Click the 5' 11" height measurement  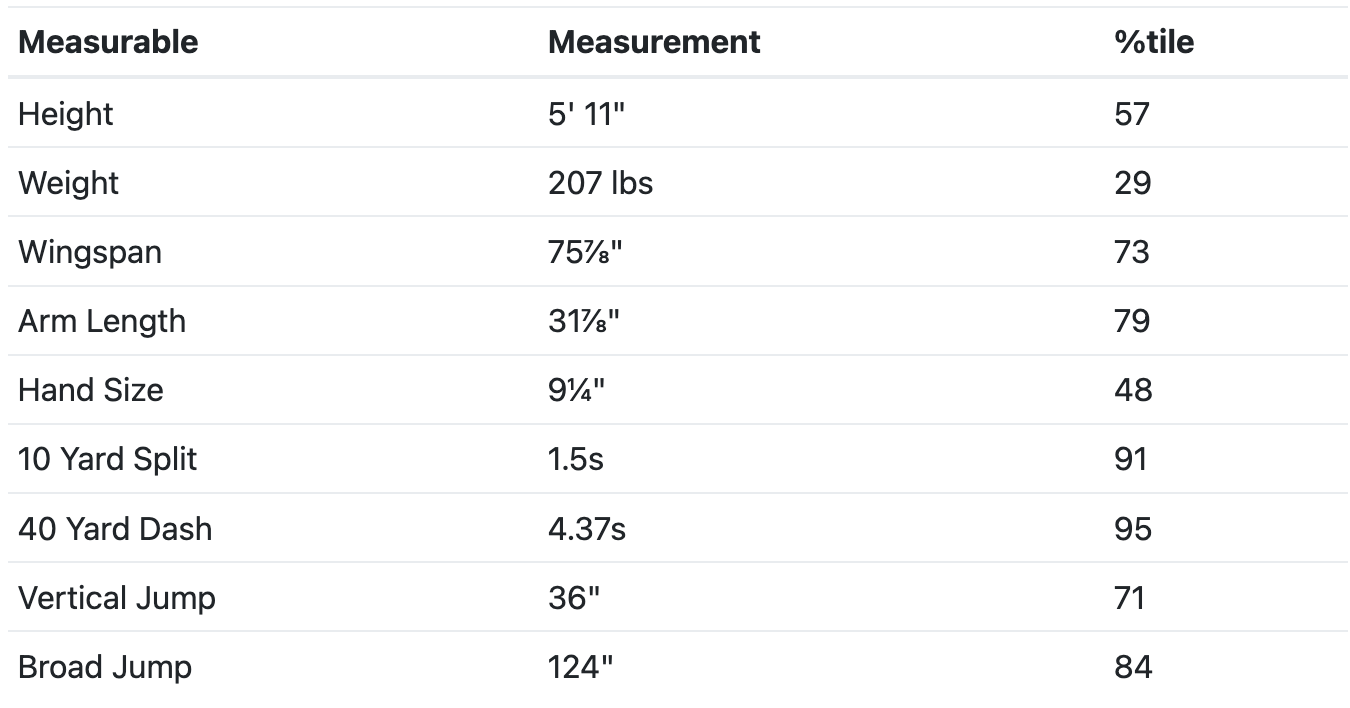click(x=586, y=114)
